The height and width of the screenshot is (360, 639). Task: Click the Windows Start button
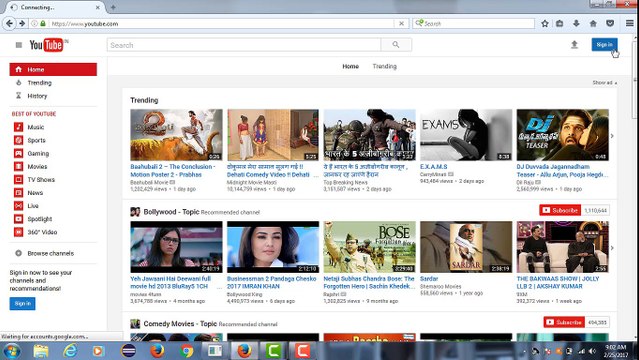pyautogui.click(x=11, y=351)
